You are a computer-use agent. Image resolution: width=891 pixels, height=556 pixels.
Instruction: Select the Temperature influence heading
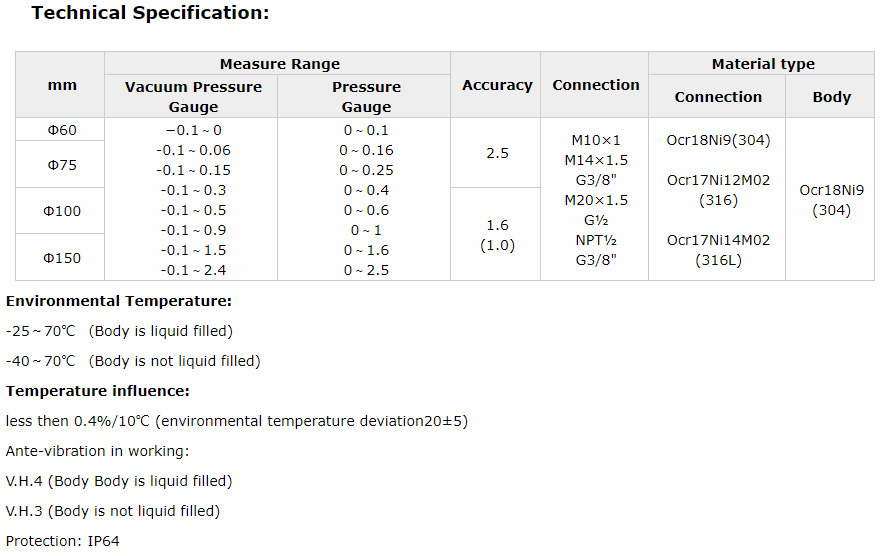(x=98, y=391)
